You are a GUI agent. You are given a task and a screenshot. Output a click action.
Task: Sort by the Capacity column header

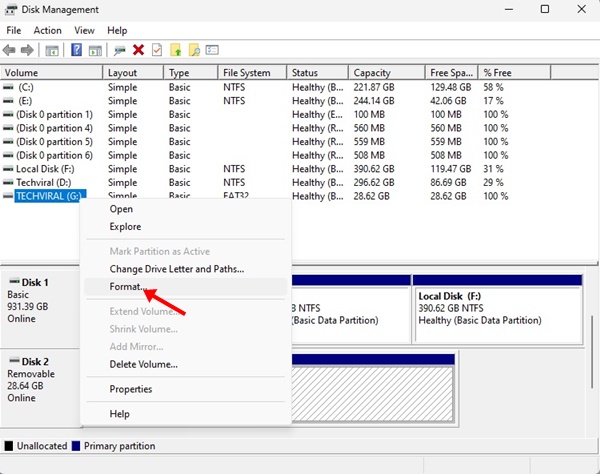pos(372,73)
